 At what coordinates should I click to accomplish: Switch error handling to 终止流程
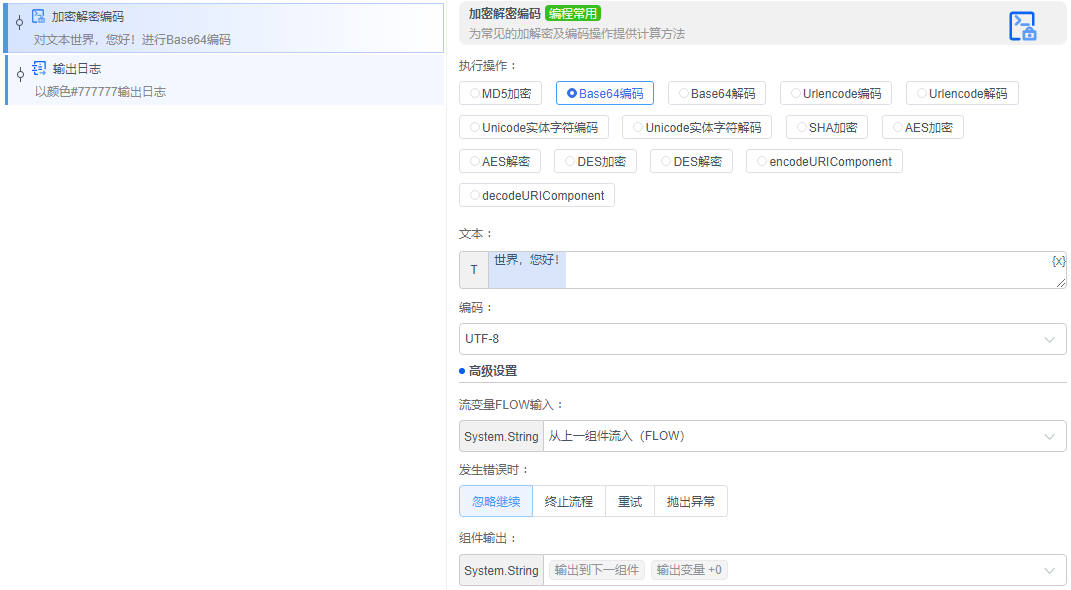[568, 501]
